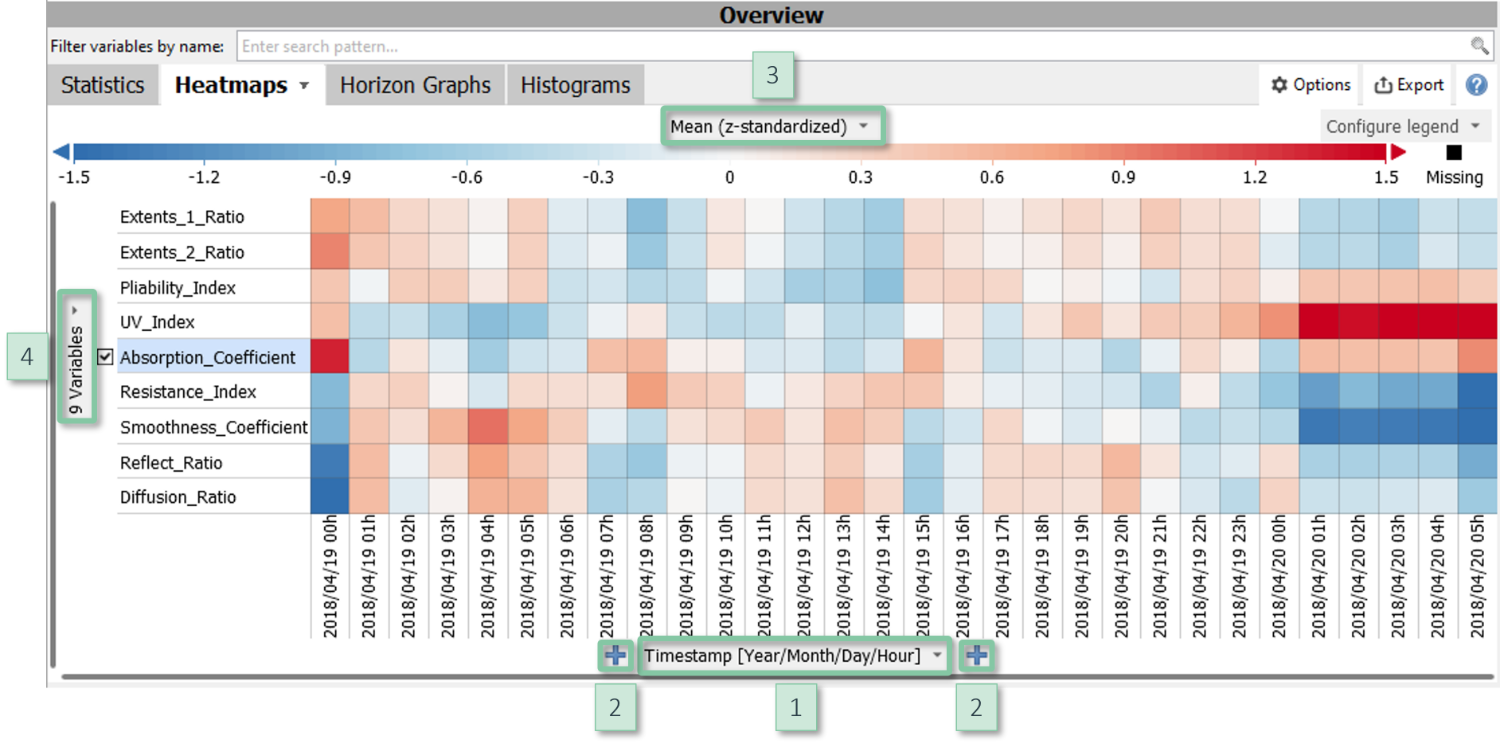Expand the Configure legend dropdown

click(1403, 127)
